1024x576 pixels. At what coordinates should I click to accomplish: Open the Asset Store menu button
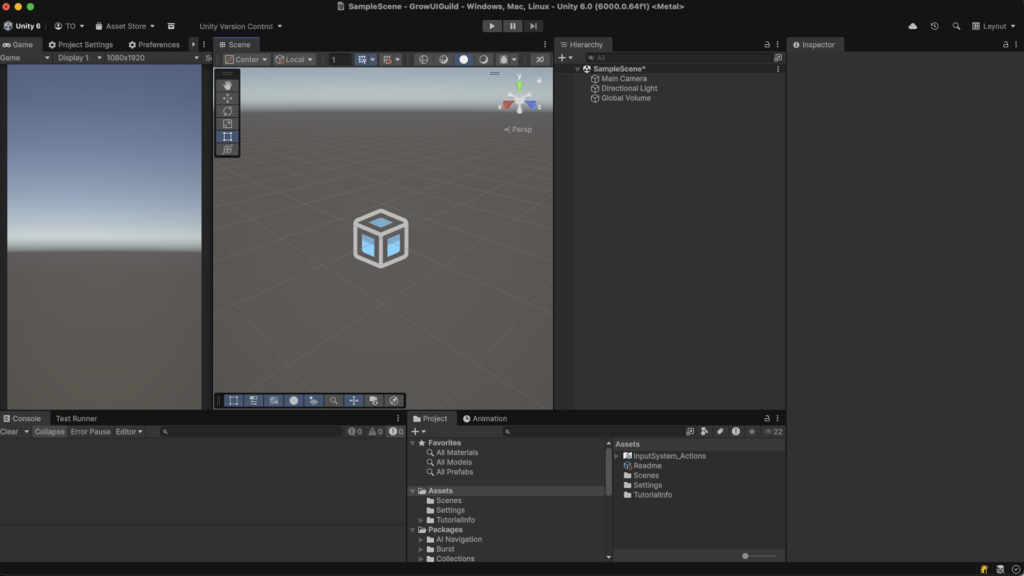(x=125, y=26)
